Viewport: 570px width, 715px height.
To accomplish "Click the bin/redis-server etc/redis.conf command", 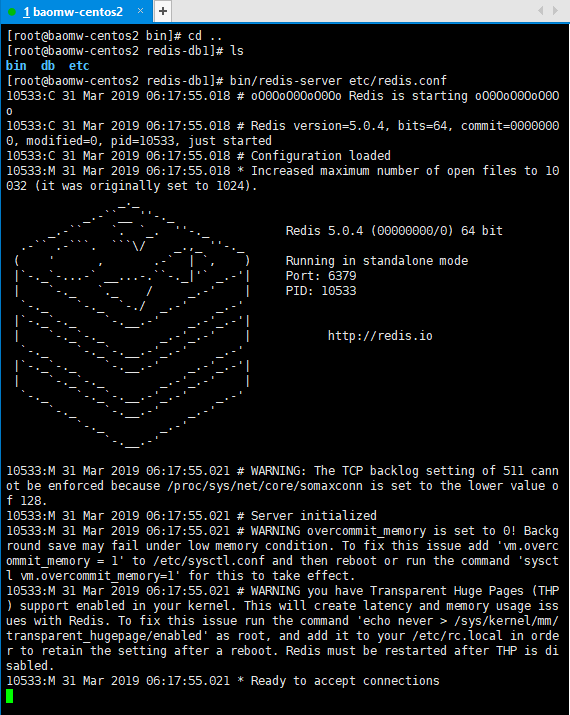I will point(338,81).
